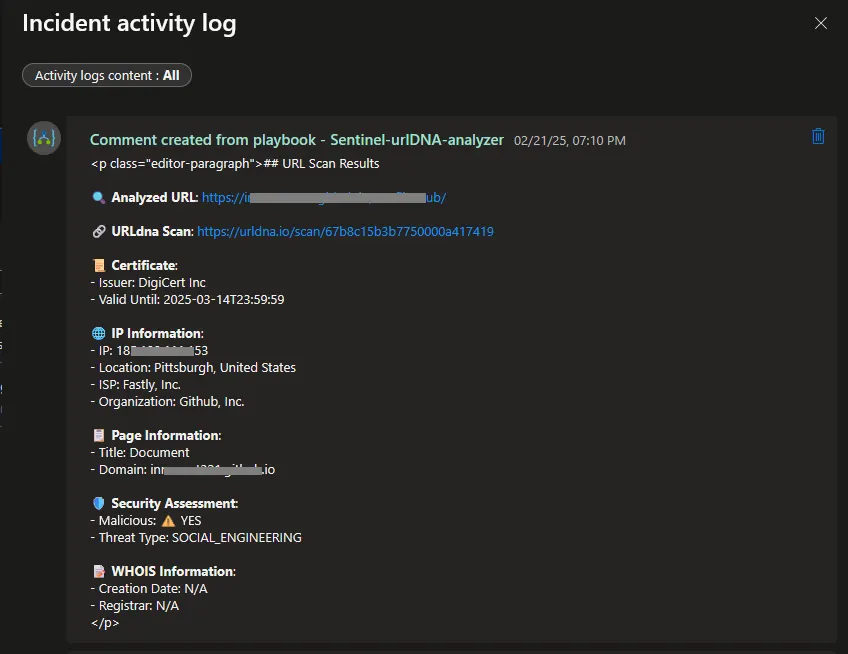Click the magnifying glass icon before Analyzed URL
Viewport: 848px width, 654px height.
(97, 197)
